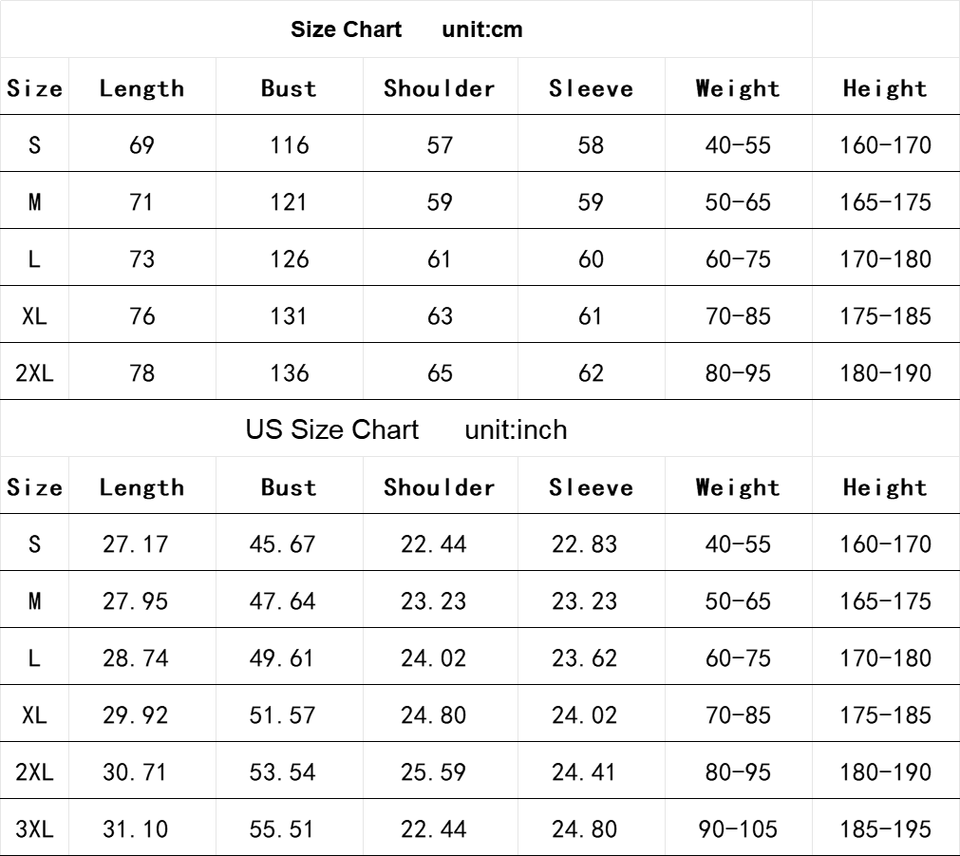960x856 pixels.
Task: Select the 3XL size label
Action: click(34, 829)
